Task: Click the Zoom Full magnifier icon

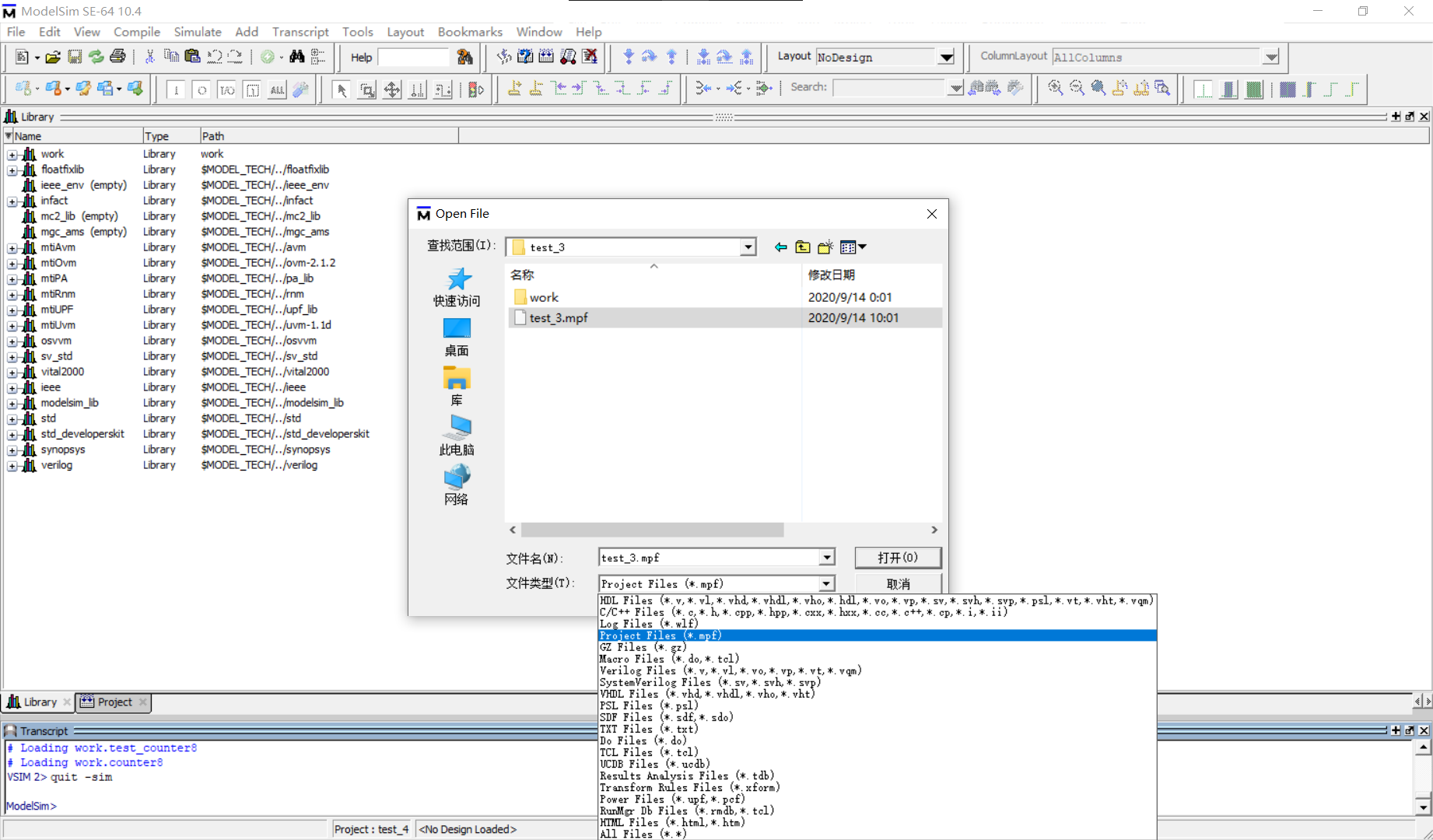Action: [1098, 88]
